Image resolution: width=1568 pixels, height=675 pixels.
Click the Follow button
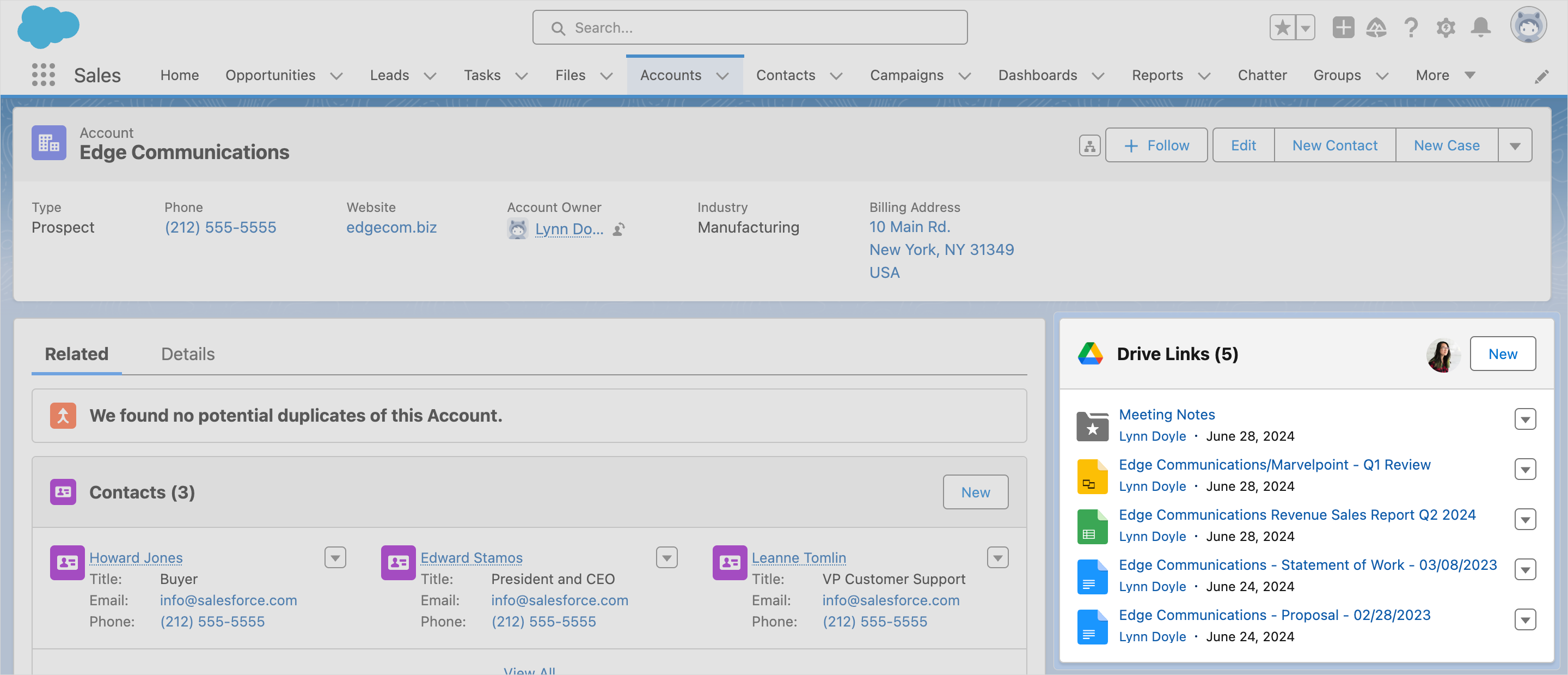(x=1156, y=145)
